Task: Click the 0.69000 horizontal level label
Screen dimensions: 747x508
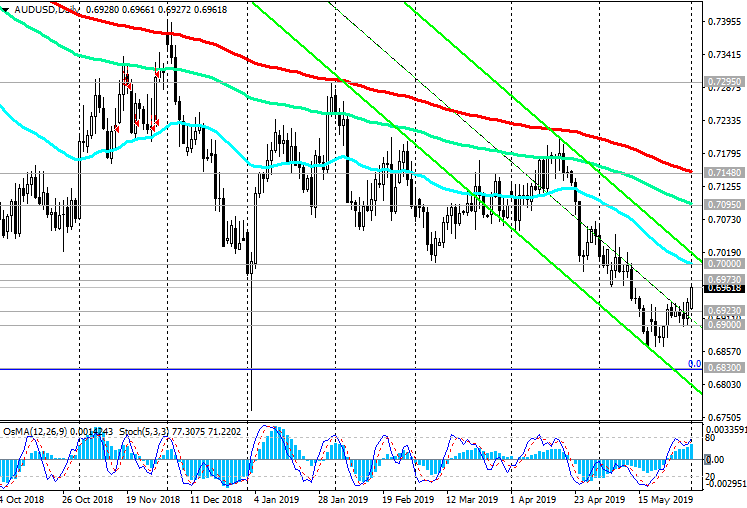Action: (724, 325)
